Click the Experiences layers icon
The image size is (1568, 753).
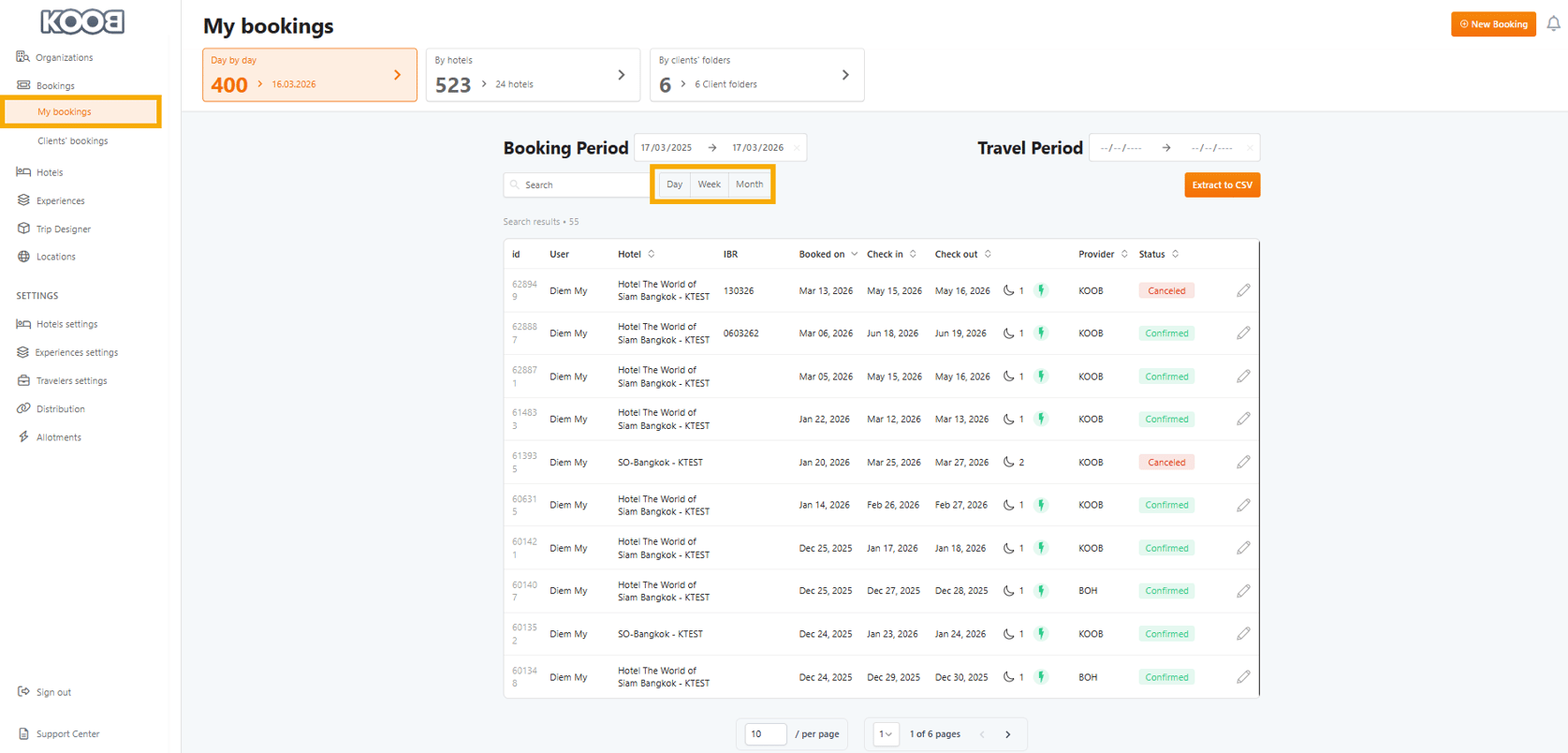(23, 200)
